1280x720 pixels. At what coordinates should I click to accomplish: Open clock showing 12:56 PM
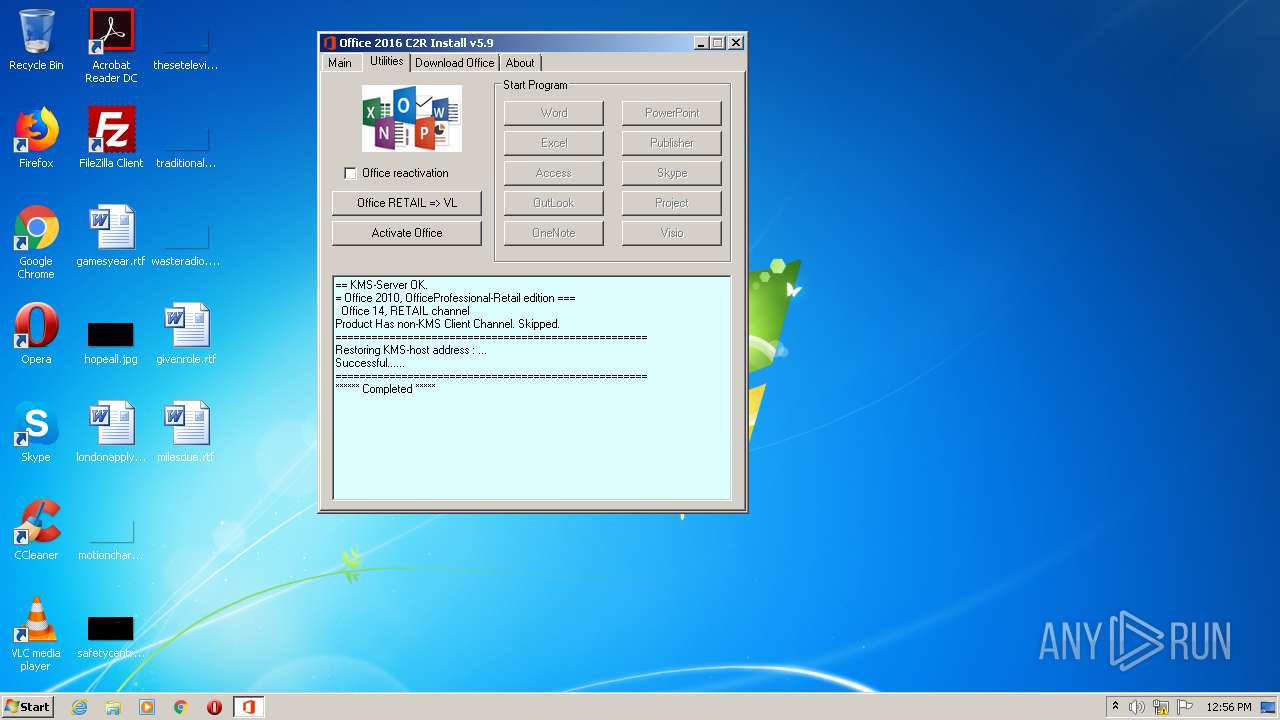click(1229, 707)
